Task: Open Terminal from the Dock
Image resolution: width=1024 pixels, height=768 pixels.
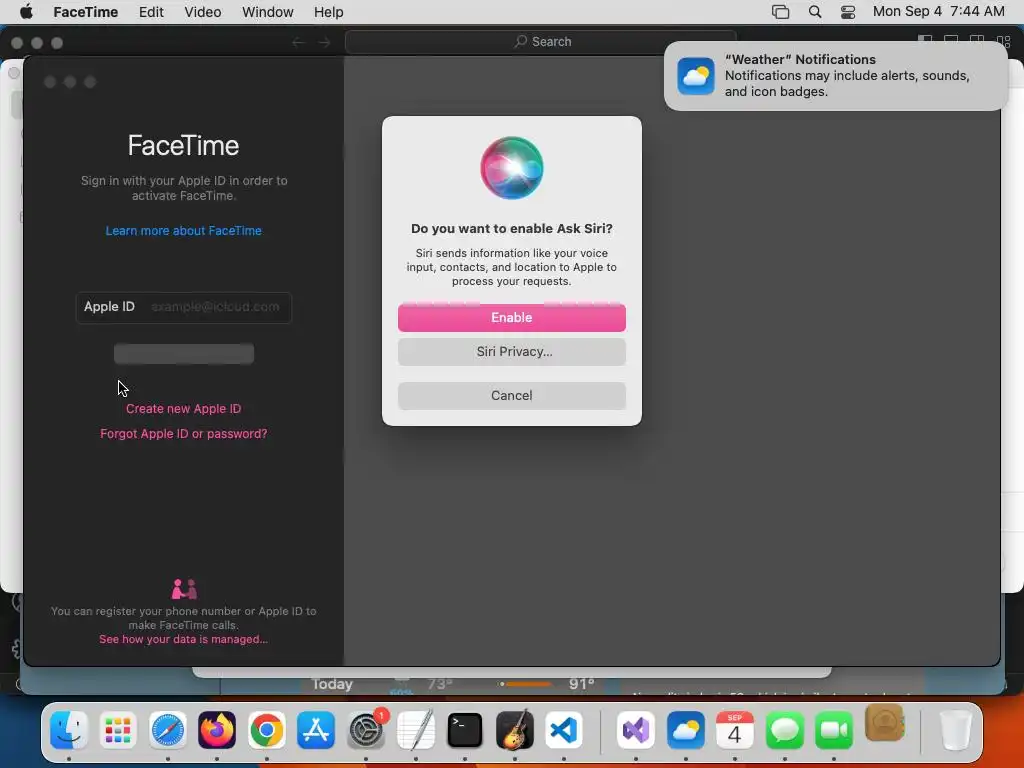Action: pyautogui.click(x=465, y=730)
